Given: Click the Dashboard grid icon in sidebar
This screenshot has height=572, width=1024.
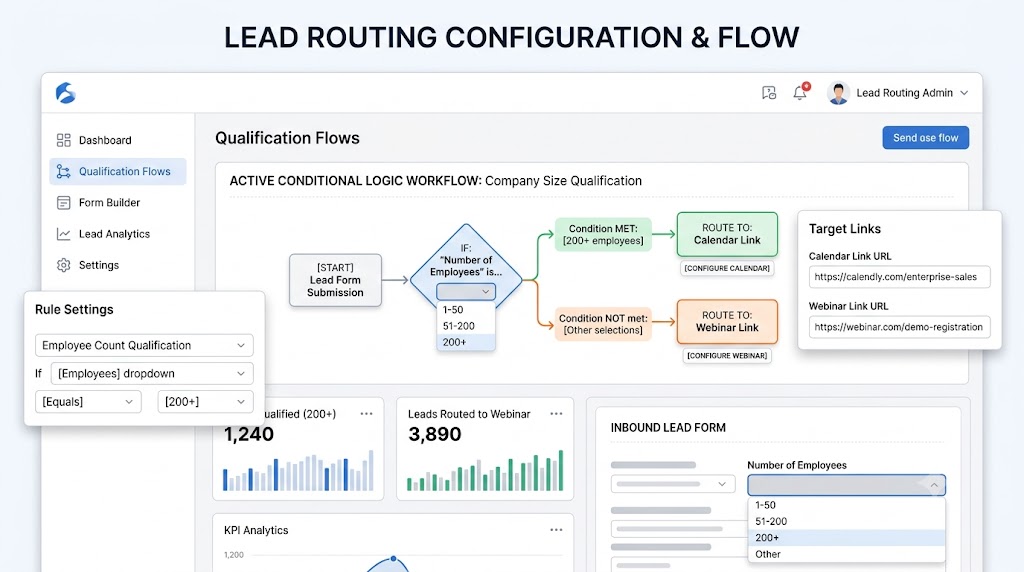Looking at the screenshot, I should pyautogui.click(x=63, y=140).
